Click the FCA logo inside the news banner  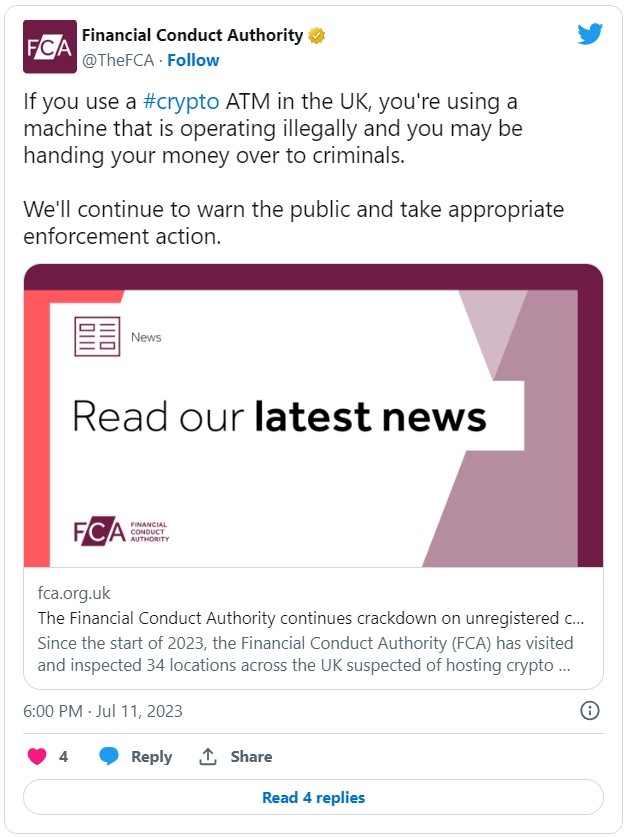click(x=122, y=532)
